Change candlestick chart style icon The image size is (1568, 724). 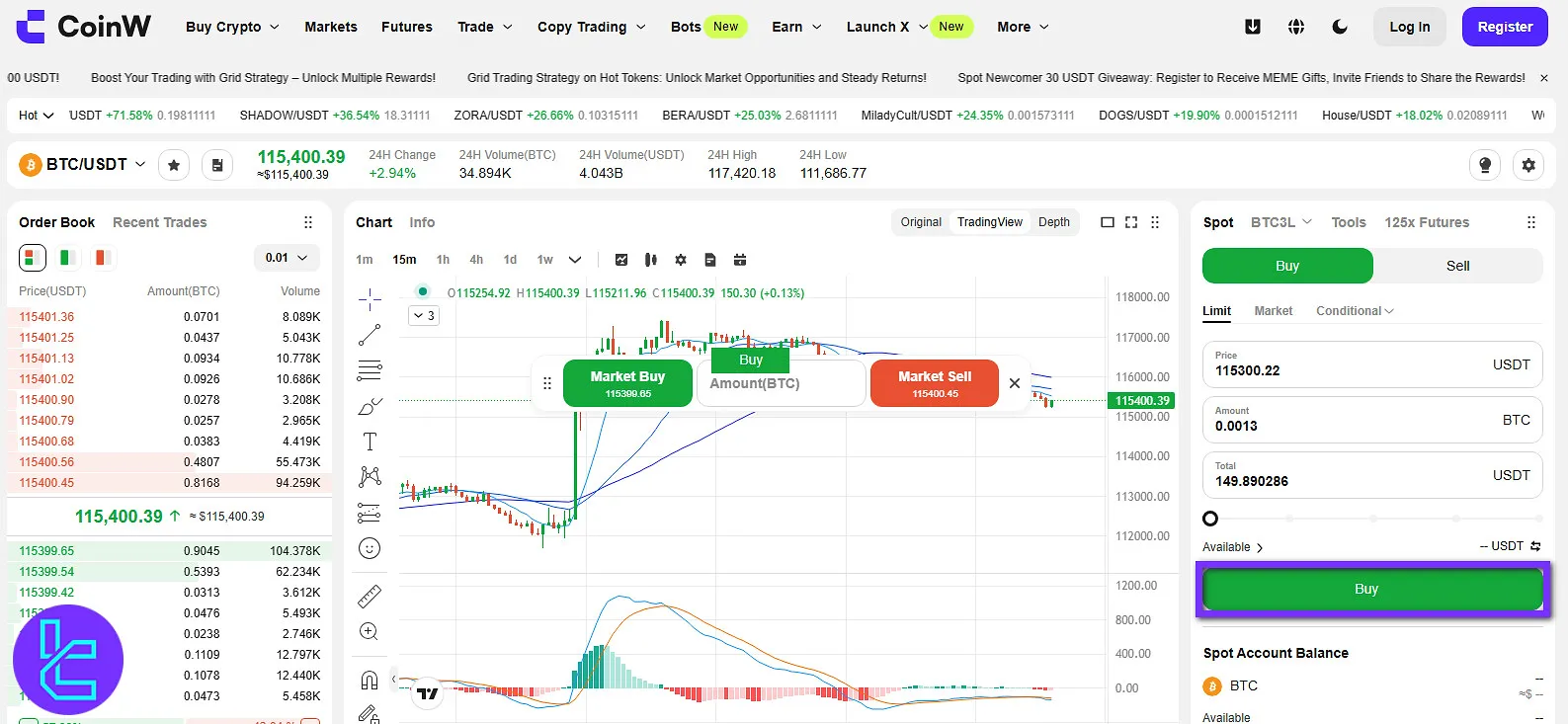coord(651,260)
